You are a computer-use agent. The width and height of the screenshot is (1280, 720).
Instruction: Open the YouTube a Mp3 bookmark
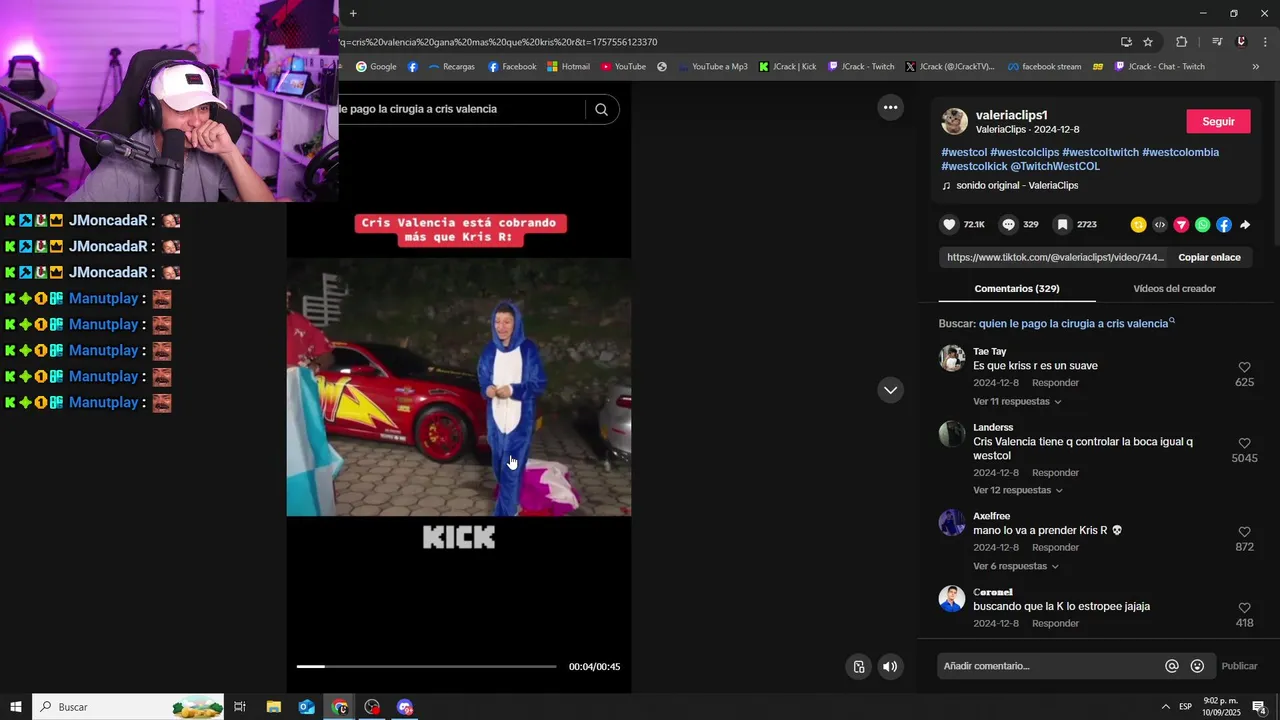click(x=712, y=67)
